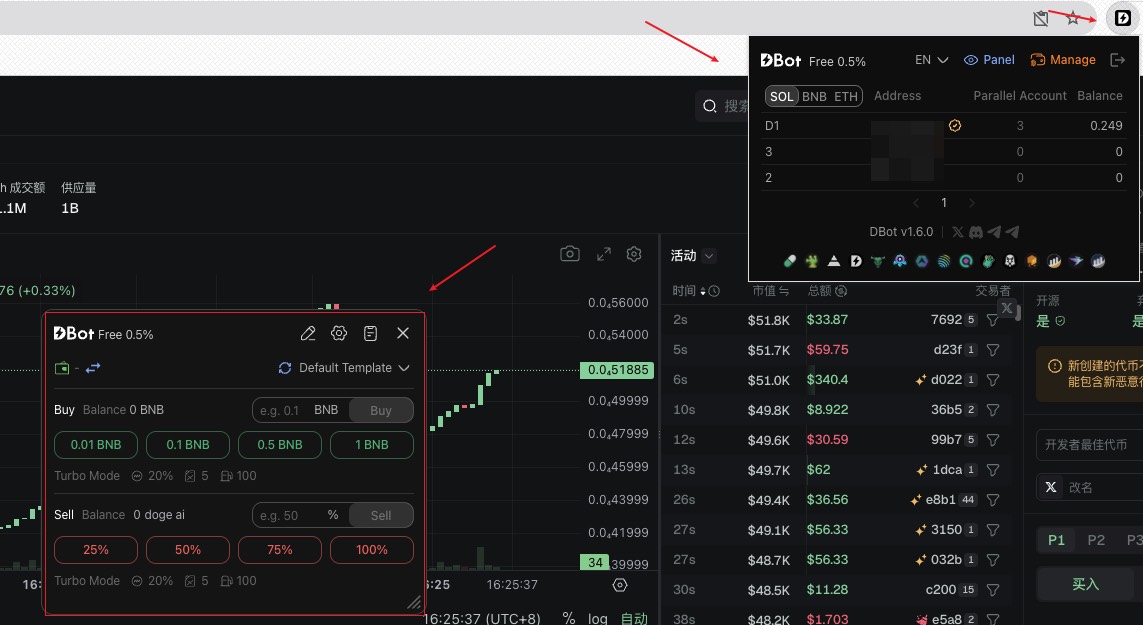Take chart snapshot with camera icon

tap(570, 254)
